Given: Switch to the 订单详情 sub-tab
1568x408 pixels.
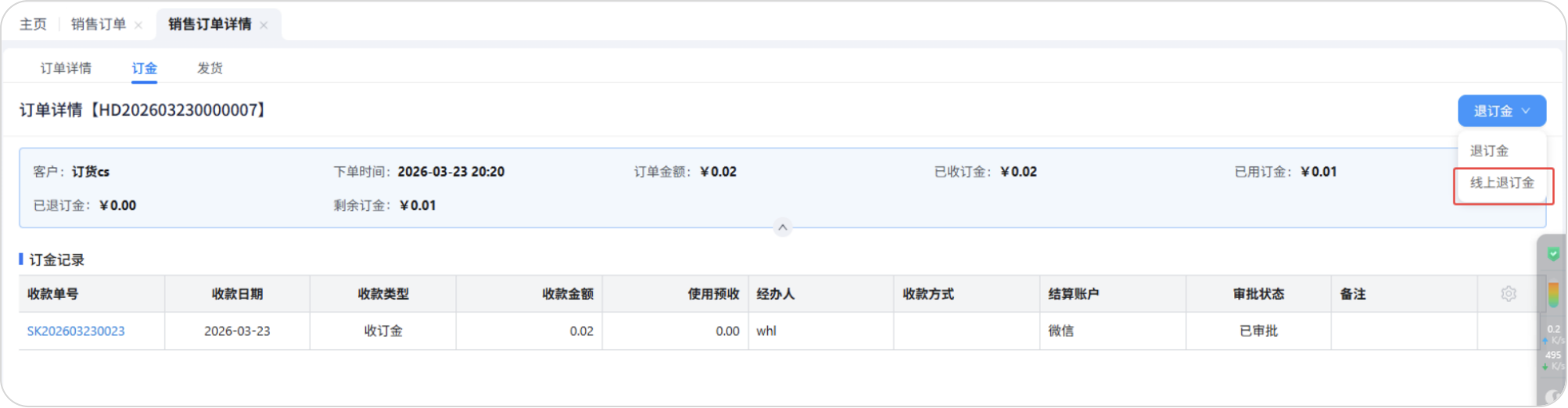Looking at the screenshot, I should [66, 68].
